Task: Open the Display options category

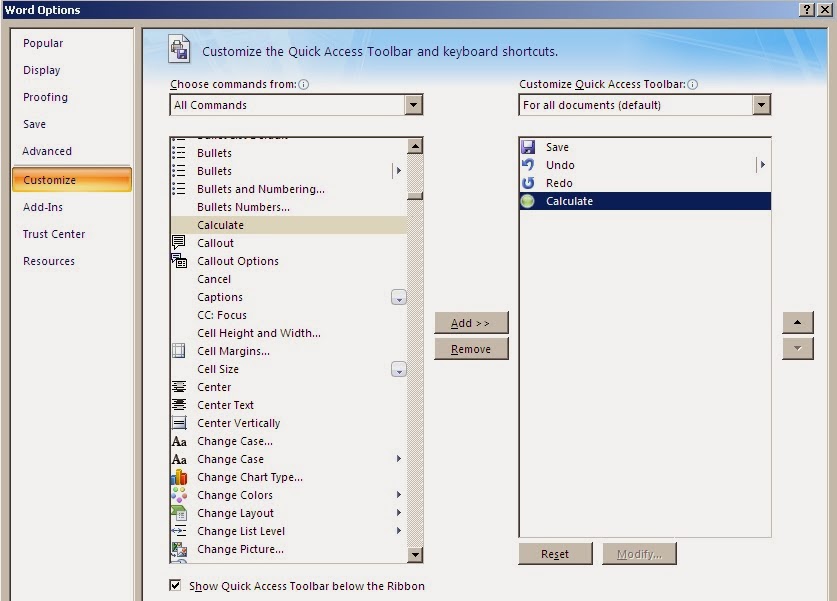Action: coord(42,70)
